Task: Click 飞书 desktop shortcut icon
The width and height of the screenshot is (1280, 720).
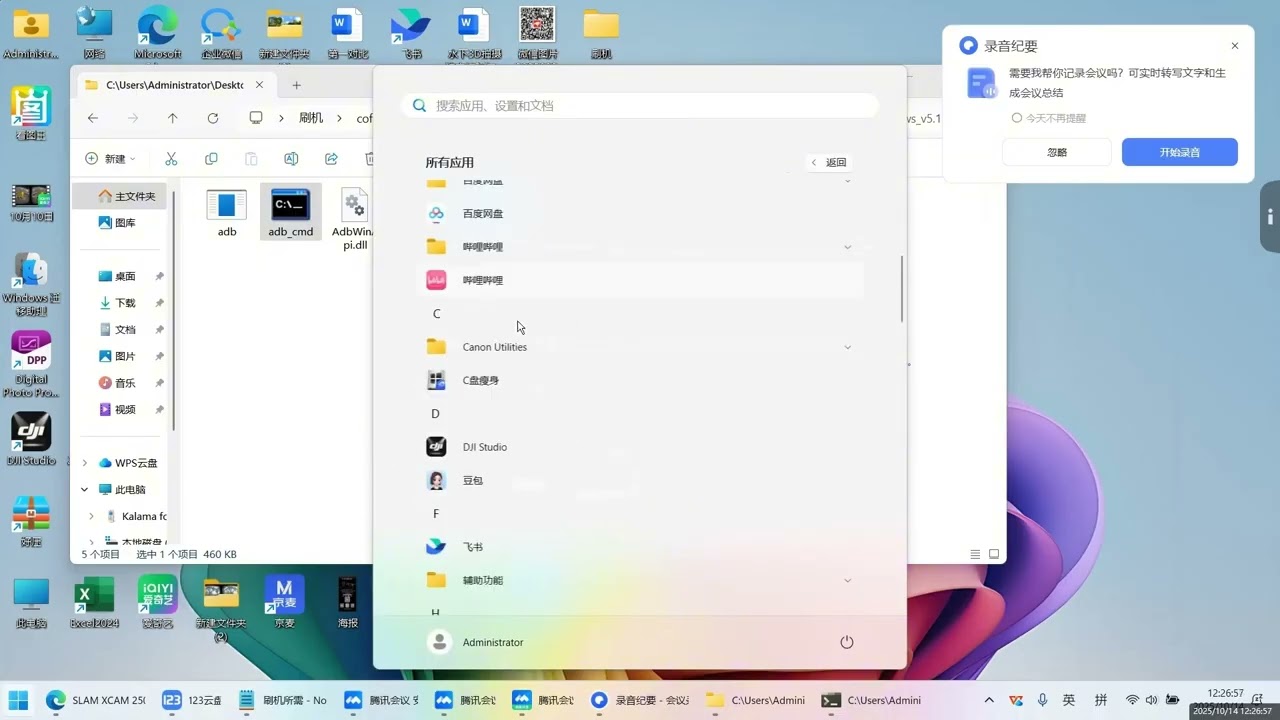Action: (x=411, y=33)
